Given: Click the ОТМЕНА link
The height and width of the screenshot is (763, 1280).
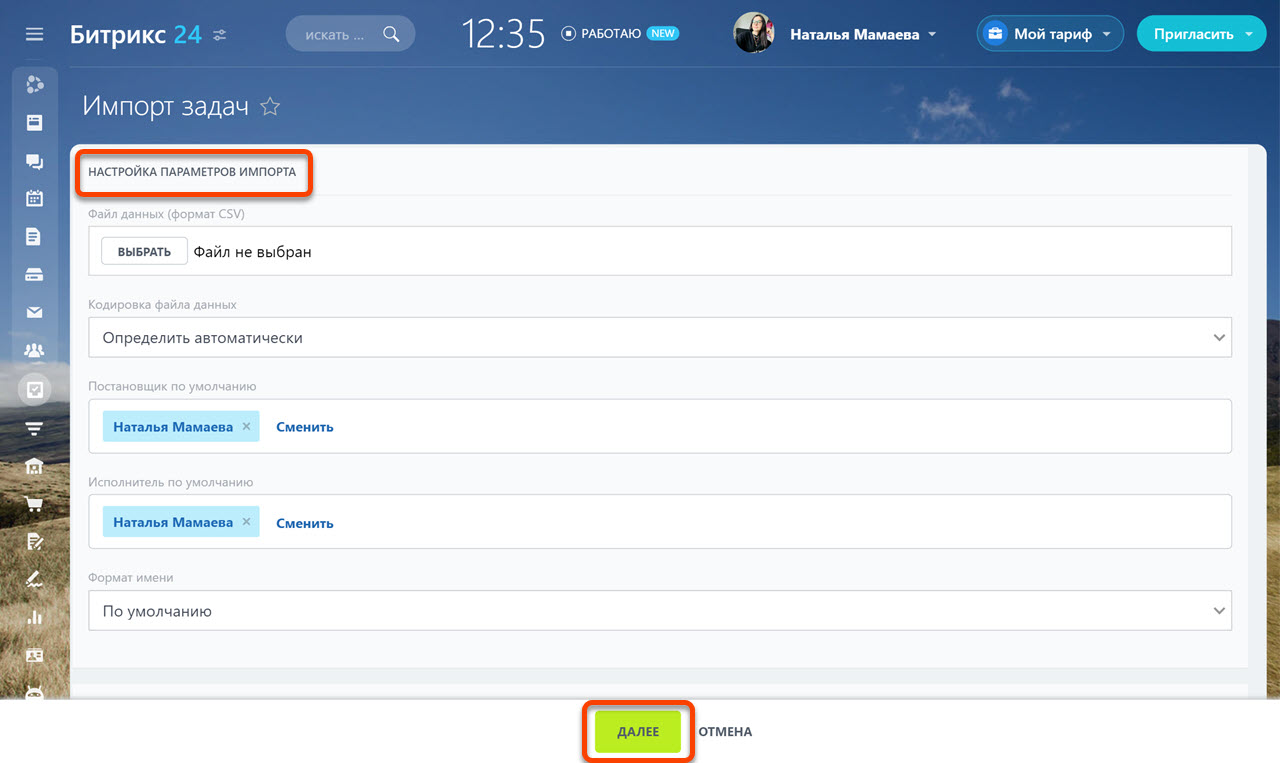Looking at the screenshot, I should [x=726, y=732].
